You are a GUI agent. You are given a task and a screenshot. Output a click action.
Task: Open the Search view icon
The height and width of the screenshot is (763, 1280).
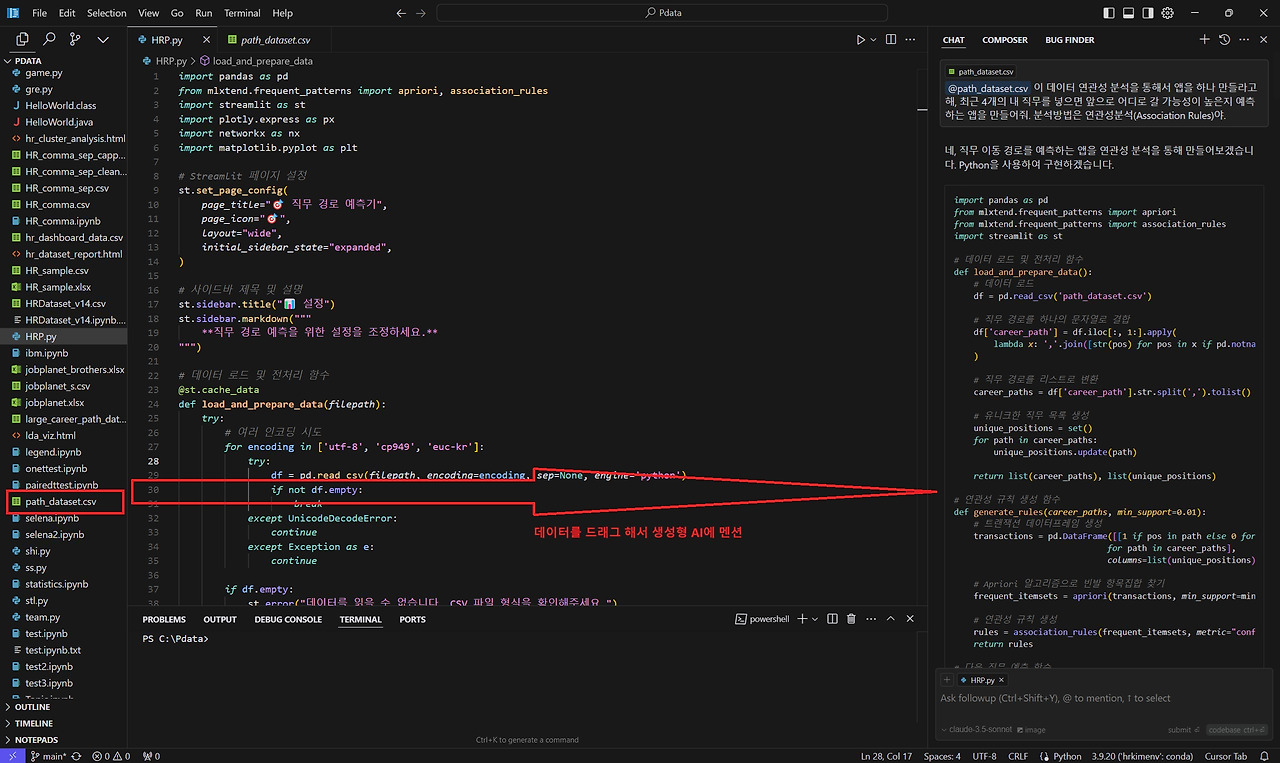click(x=49, y=40)
